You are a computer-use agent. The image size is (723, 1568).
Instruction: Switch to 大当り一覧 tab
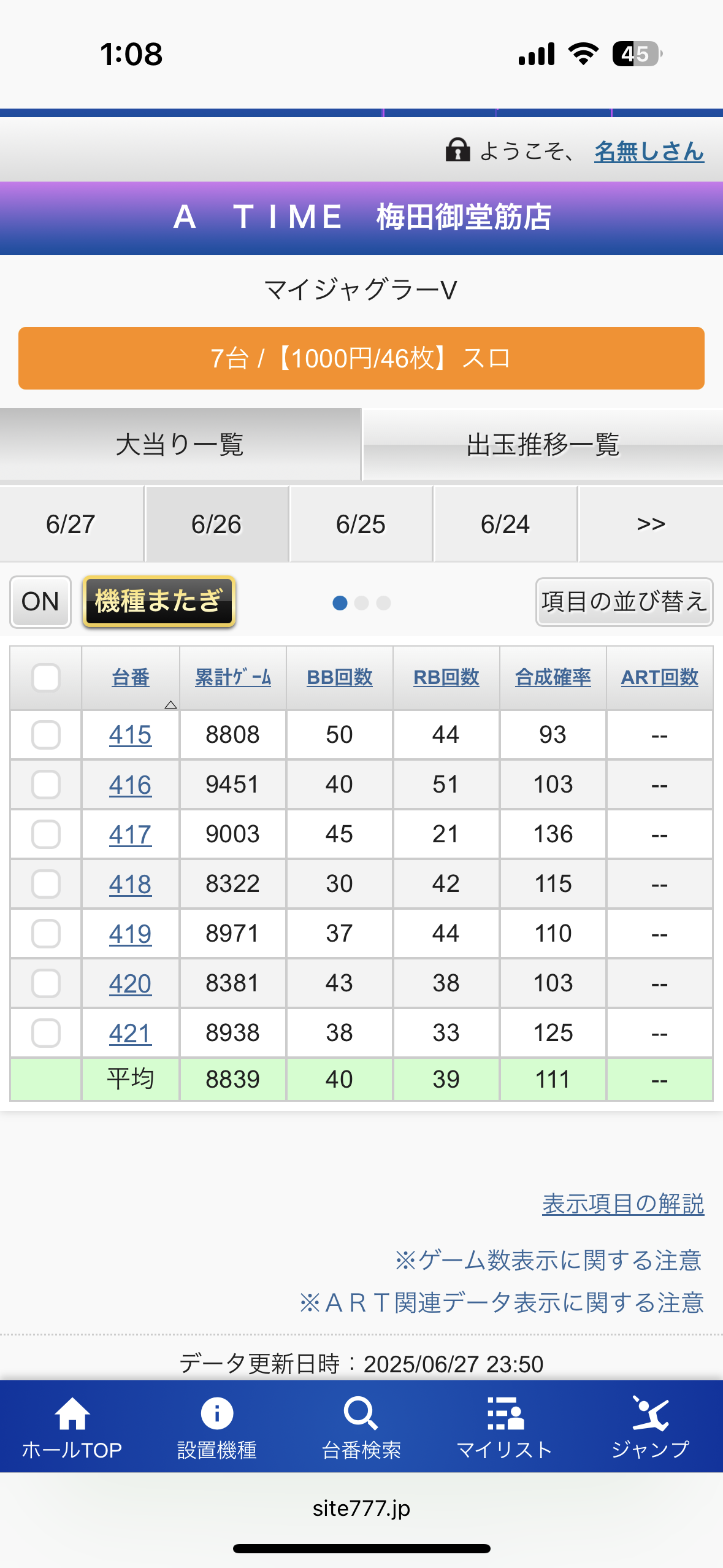click(x=180, y=444)
